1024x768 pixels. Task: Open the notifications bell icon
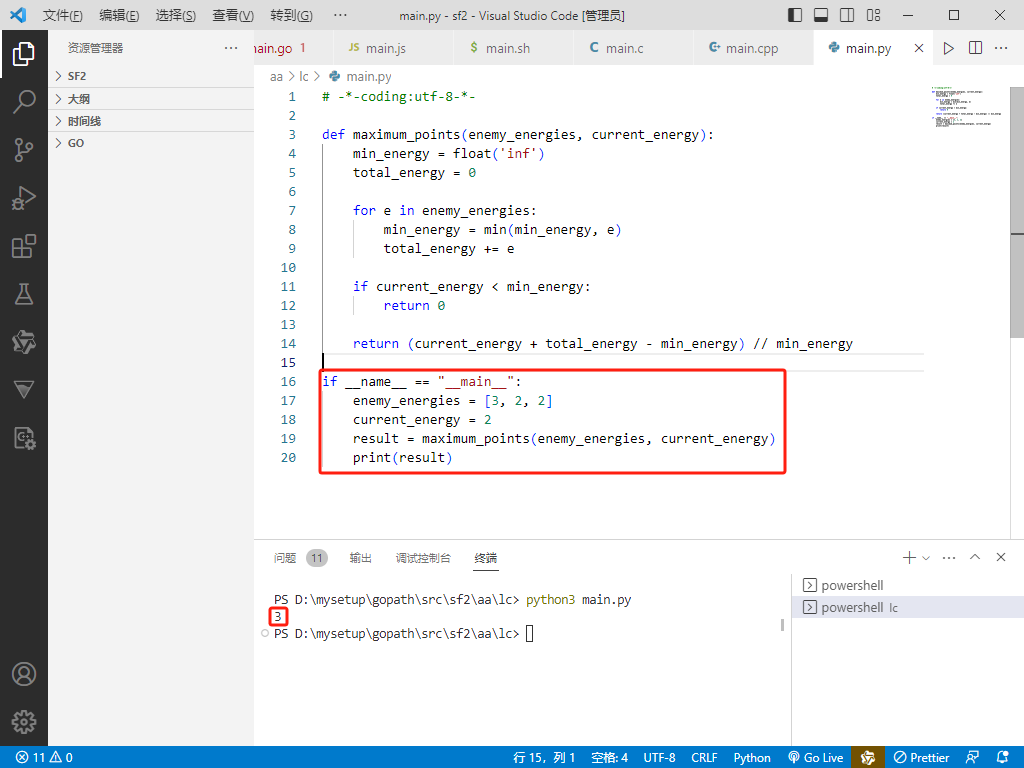[x=1002, y=758]
